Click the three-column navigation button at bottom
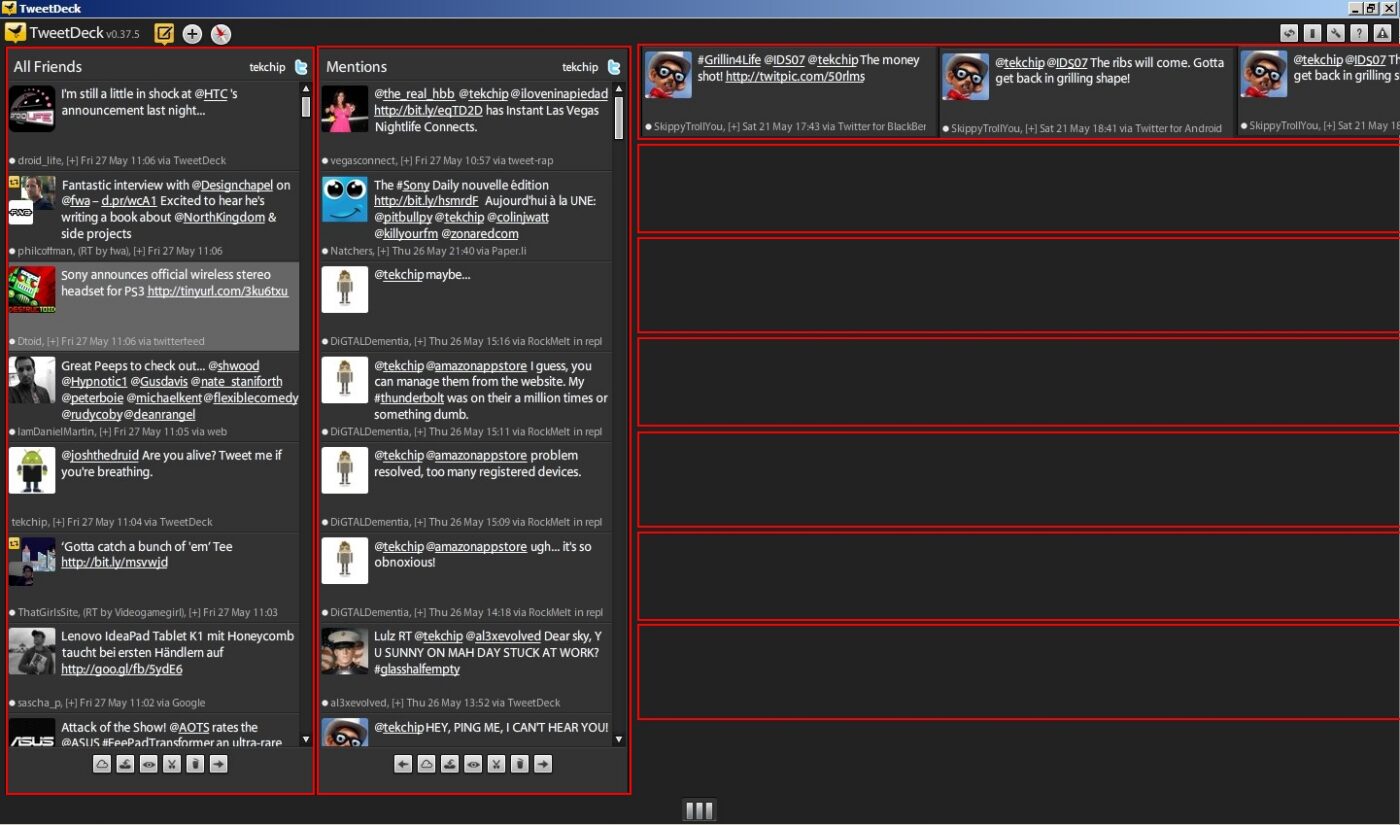Screen dimensions: 1400x825 coord(700,809)
